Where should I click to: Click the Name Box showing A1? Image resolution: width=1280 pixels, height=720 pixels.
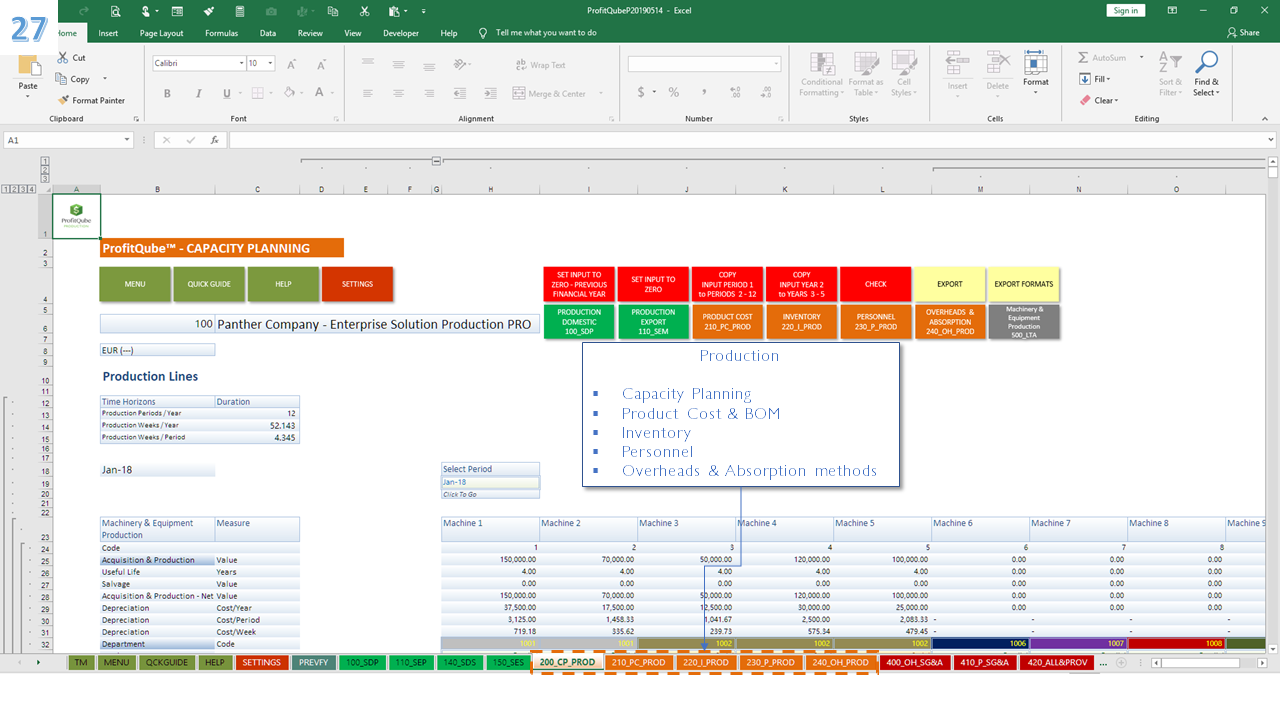click(x=70, y=140)
